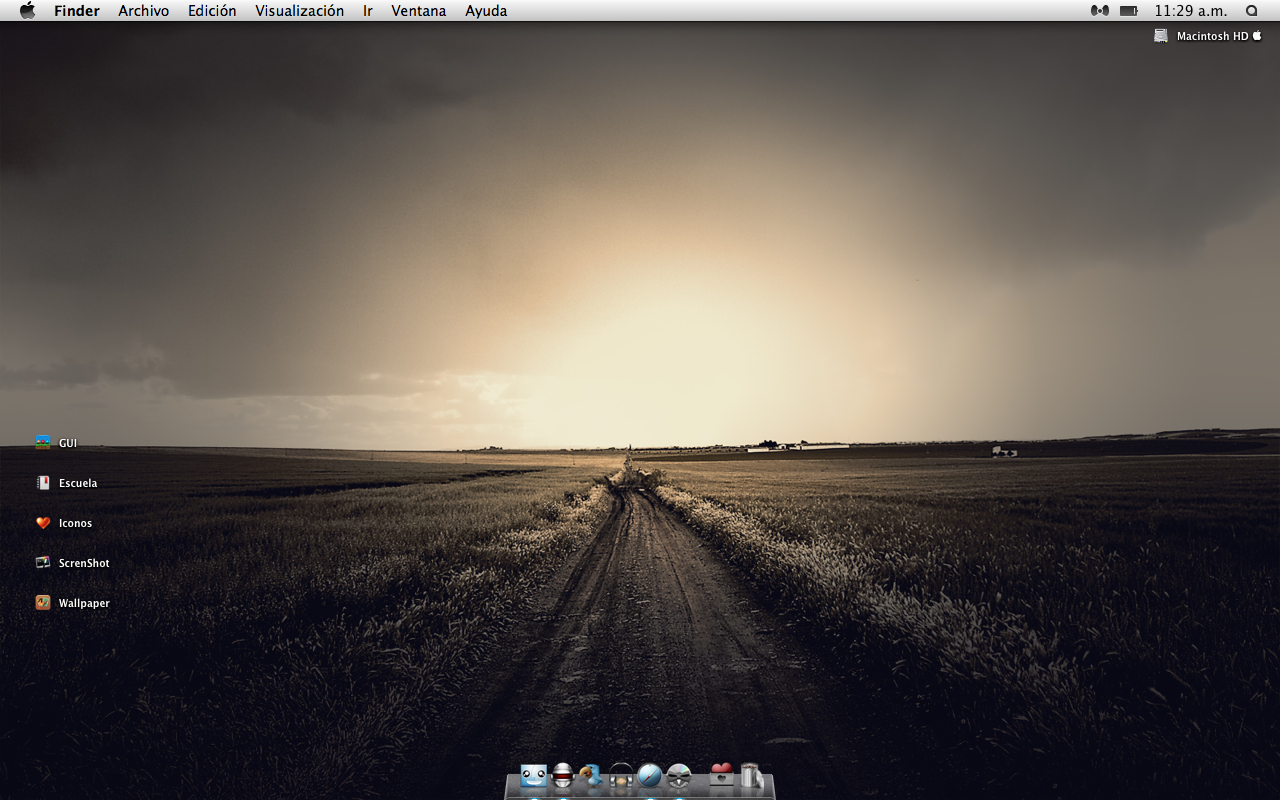Open the Trash can in dock
Image resolution: width=1280 pixels, height=800 pixels.
[x=751, y=776]
